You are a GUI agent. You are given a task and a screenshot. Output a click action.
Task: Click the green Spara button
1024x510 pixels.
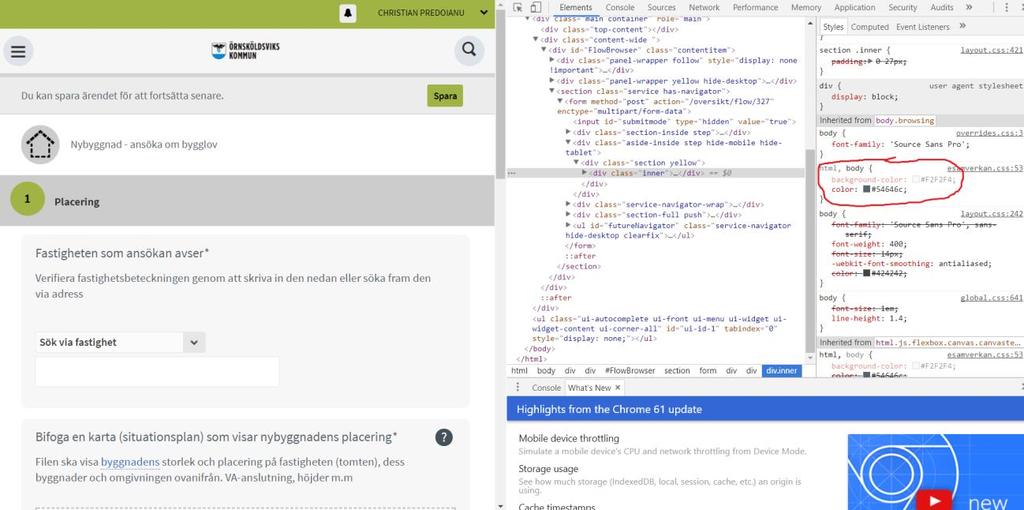pos(445,95)
